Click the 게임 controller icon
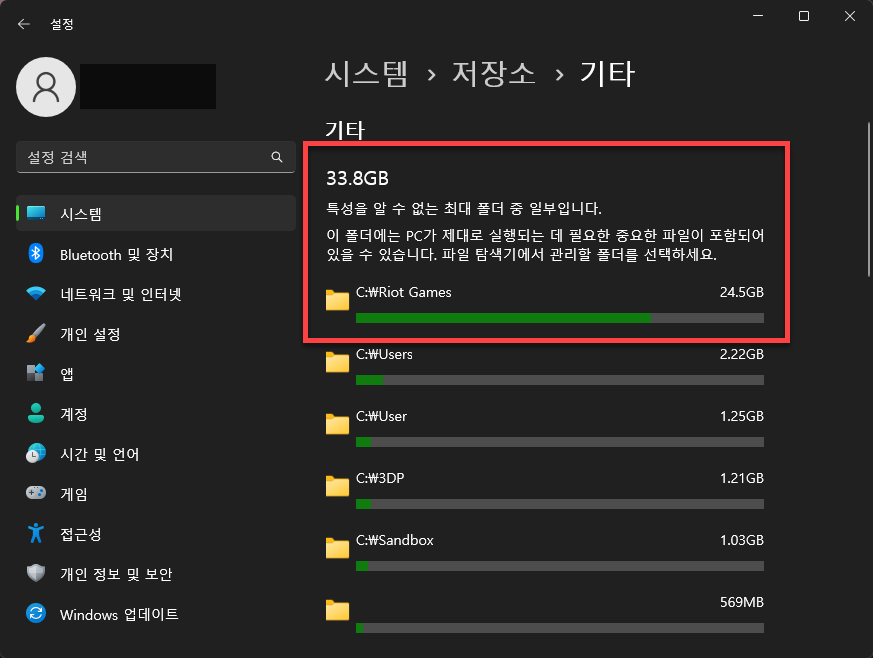The width and height of the screenshot is (873, 658). tap(36, 493)
